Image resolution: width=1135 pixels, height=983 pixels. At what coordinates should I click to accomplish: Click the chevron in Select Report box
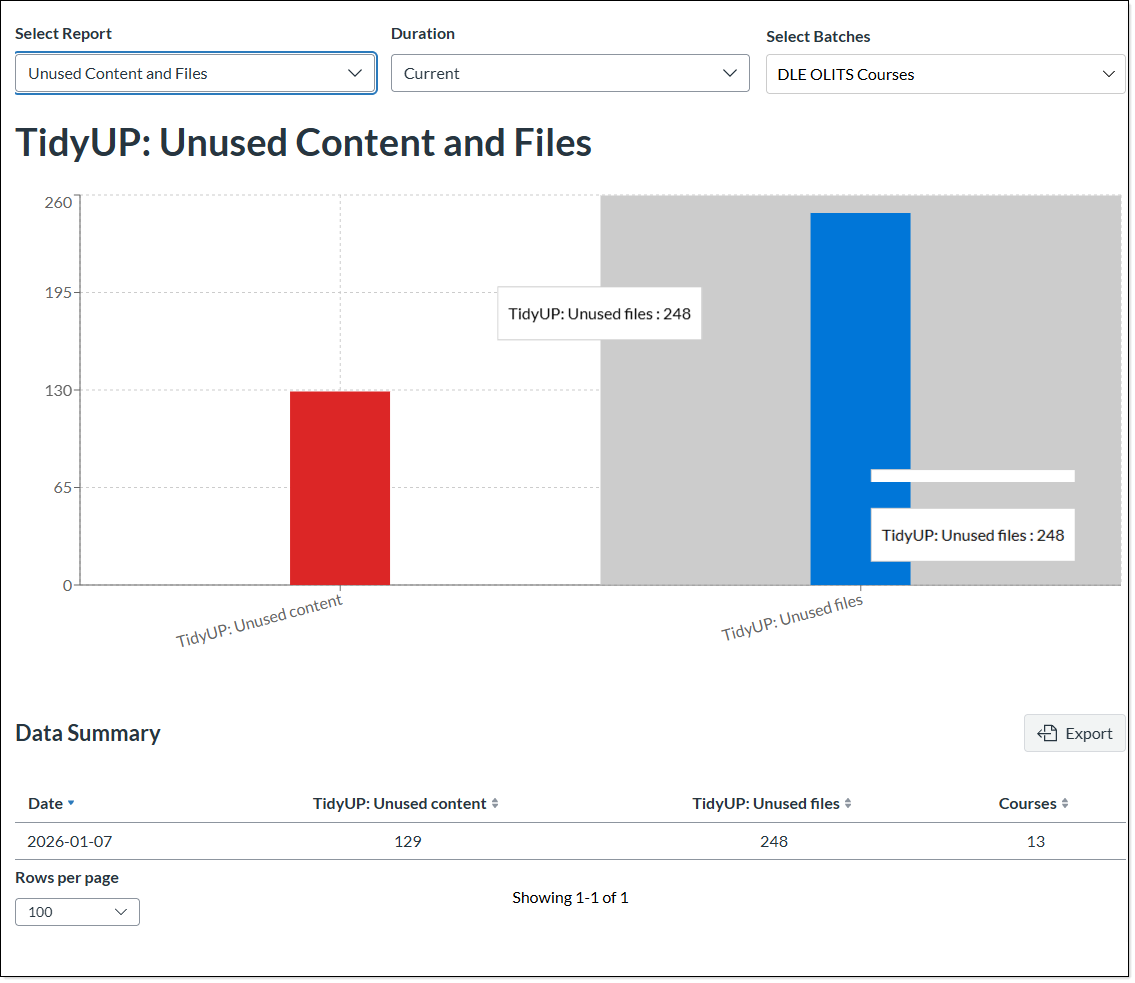pyautogui.click(x=355, y=73)
